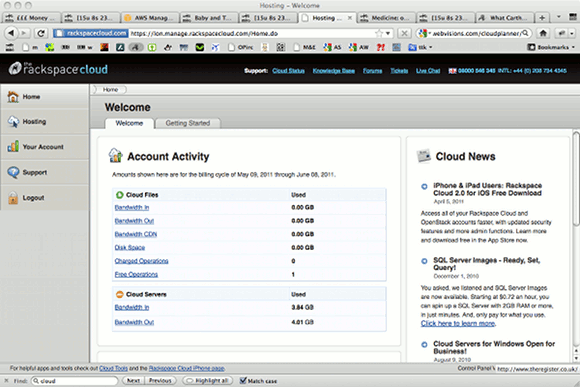Click Previous in the find bar

pyautogui.click(x=160, y=380)
